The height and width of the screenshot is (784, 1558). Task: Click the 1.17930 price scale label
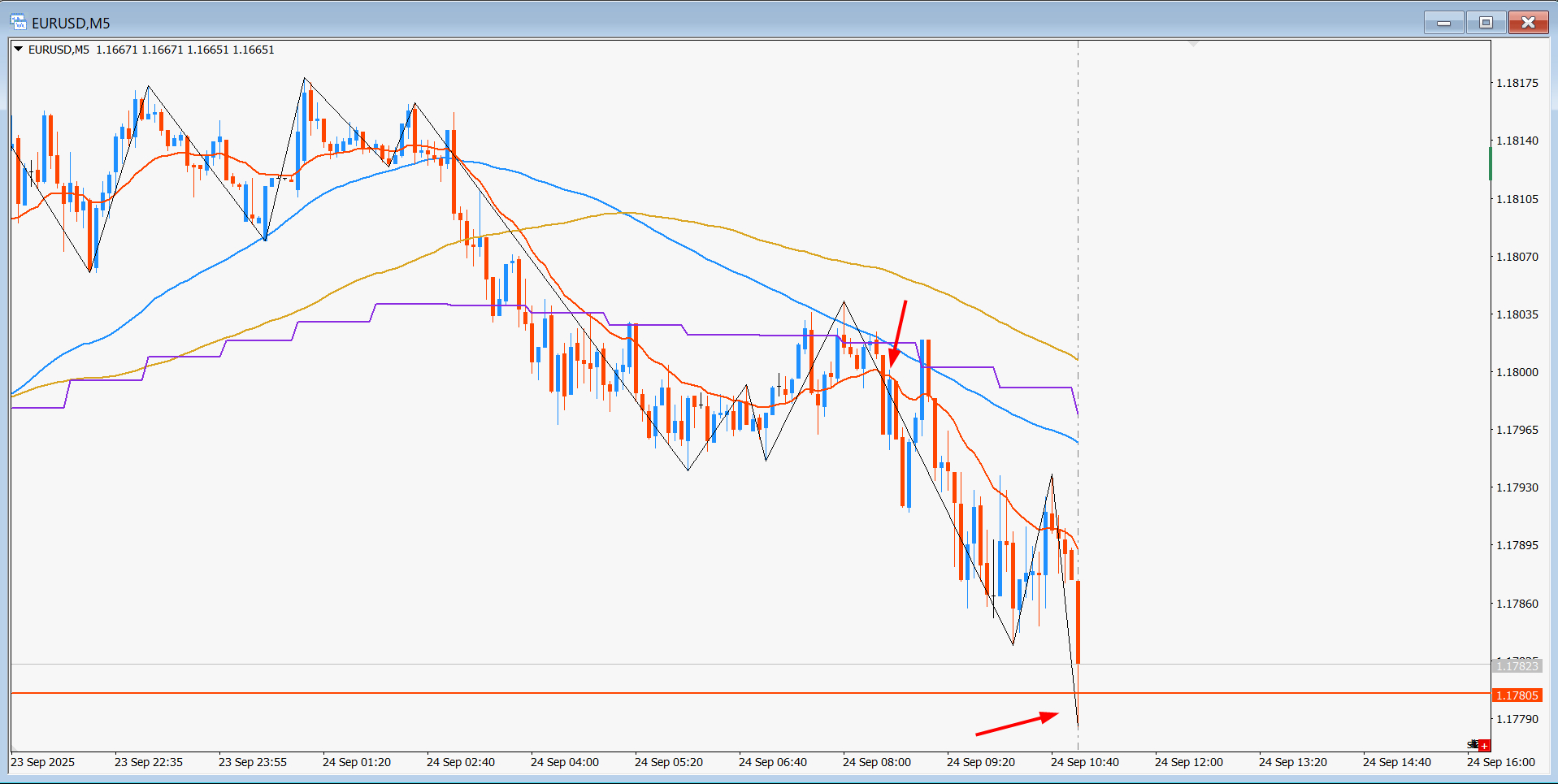click(1517, 487)
